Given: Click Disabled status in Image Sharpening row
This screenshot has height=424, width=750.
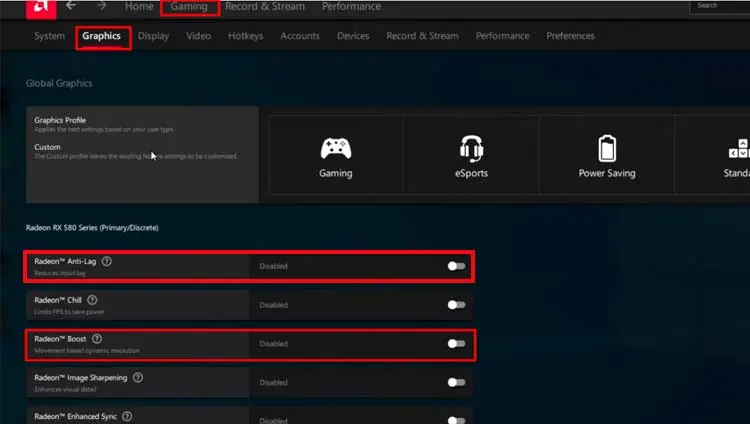Looking at the screenshot, I should pyautogui.click(x=274, y=382).
